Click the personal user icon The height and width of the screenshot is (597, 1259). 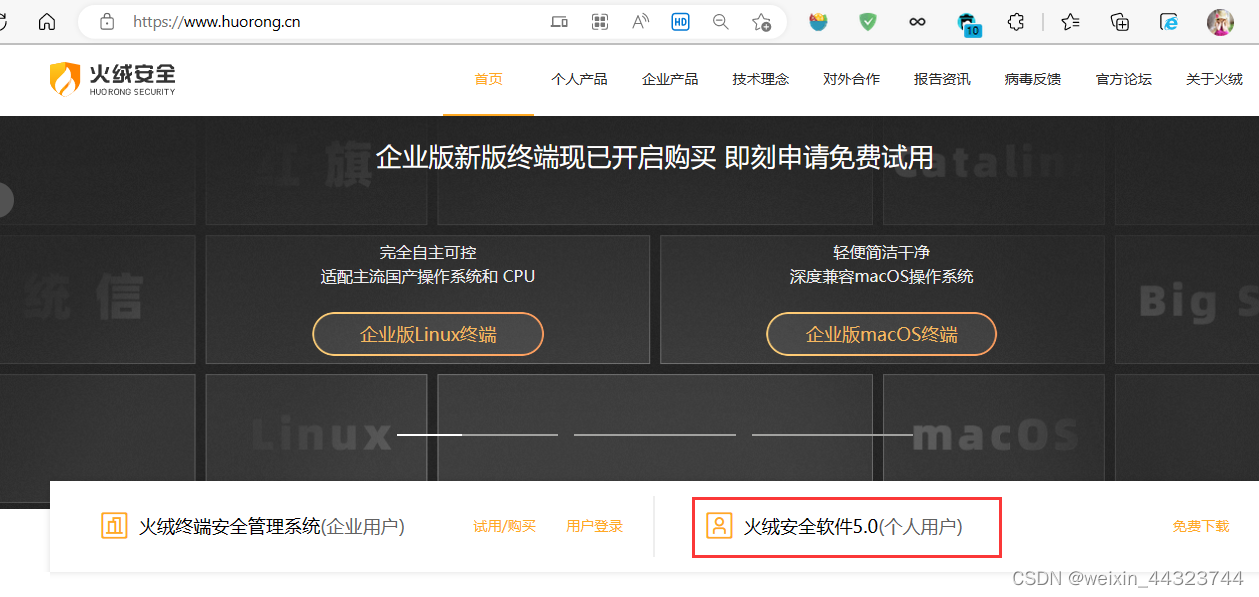click(x=719, y=525)
